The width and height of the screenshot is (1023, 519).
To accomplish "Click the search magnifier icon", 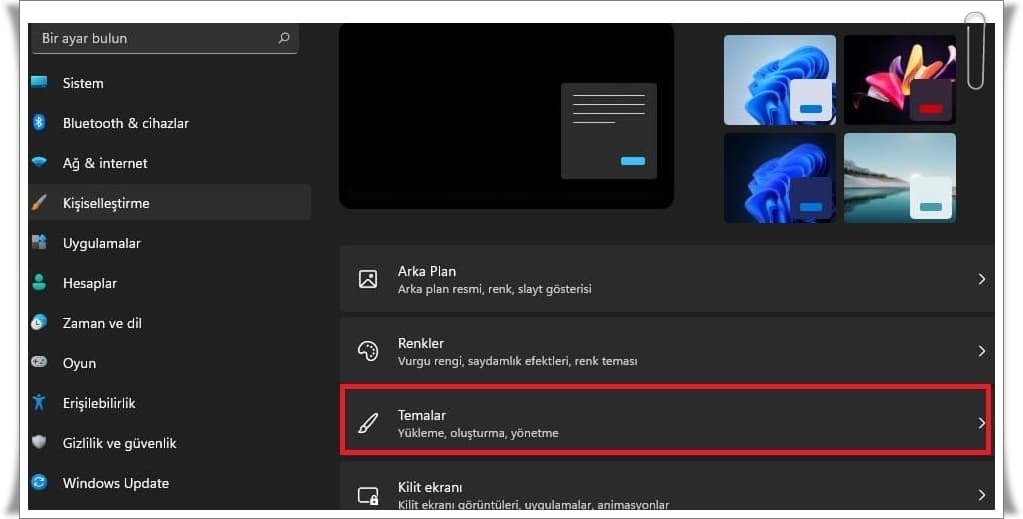I will (284, 38).
